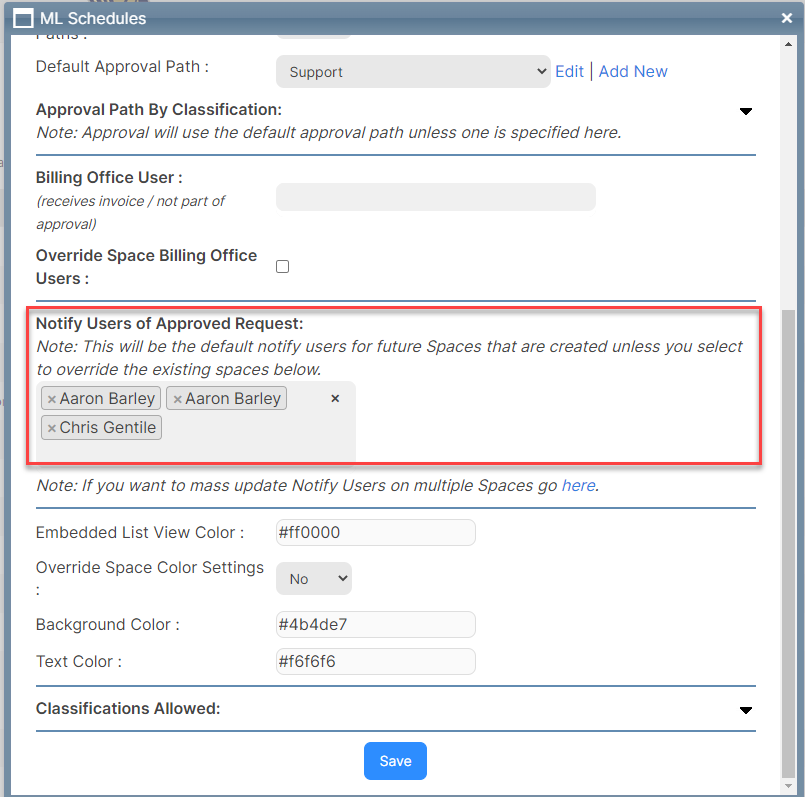Click the Text Color field
This screenshot has width=805, height=797.
point(376,661)
